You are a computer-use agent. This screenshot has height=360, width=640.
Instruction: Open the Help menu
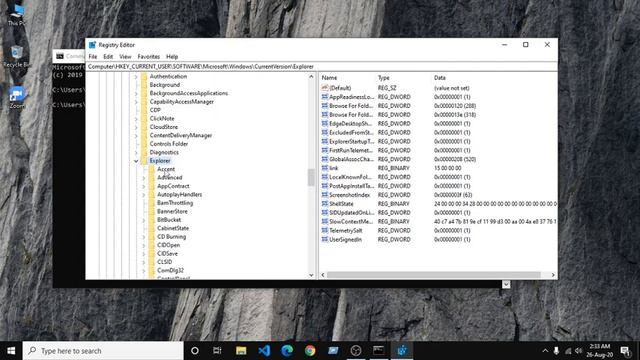(172, 57)
